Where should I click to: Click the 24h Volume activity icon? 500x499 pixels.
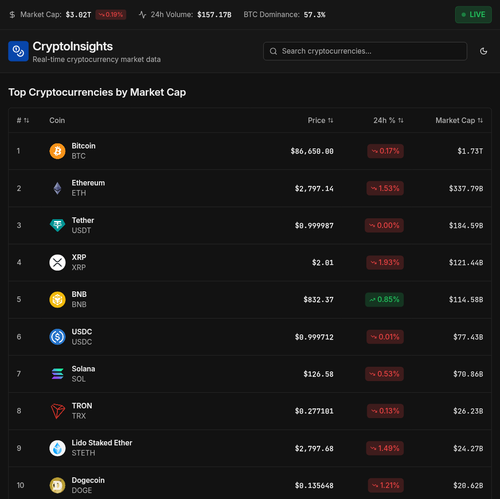142,15
